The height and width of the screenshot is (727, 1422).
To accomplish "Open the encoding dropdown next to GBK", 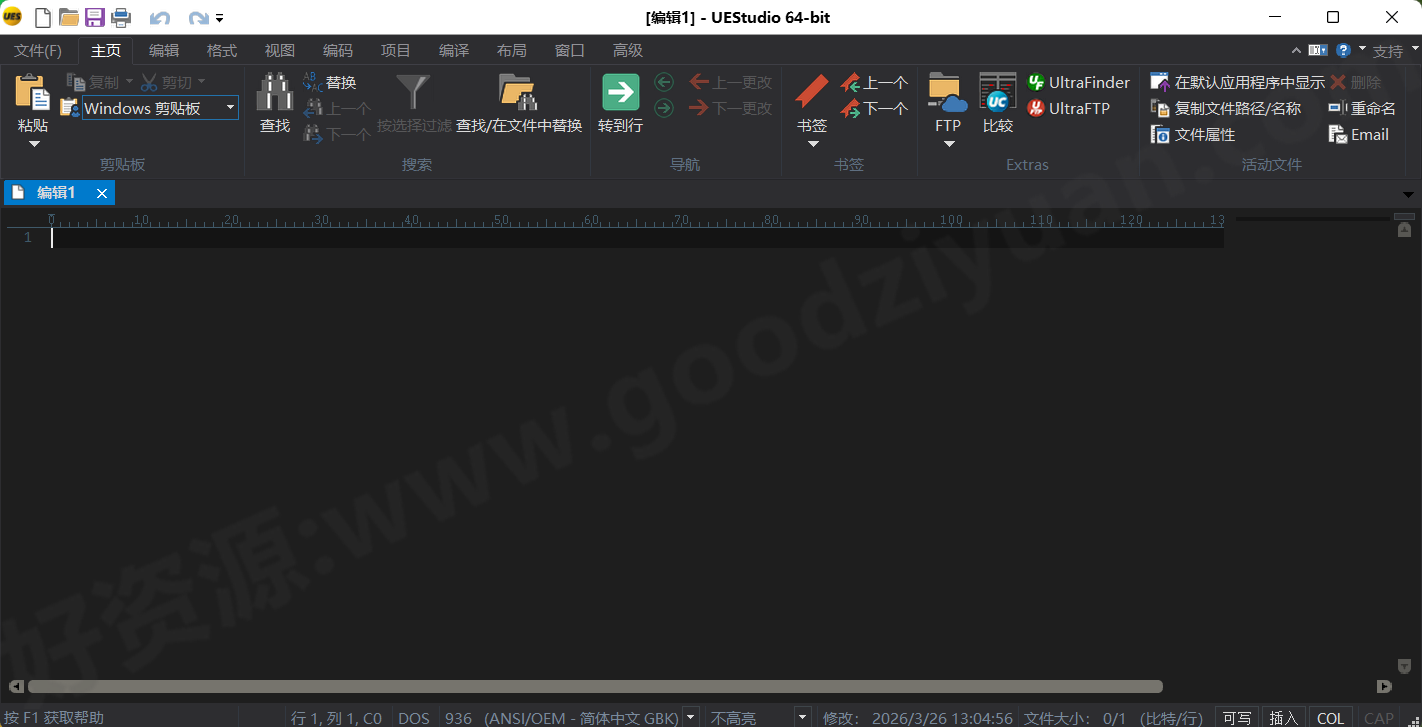I will [690, 717].
